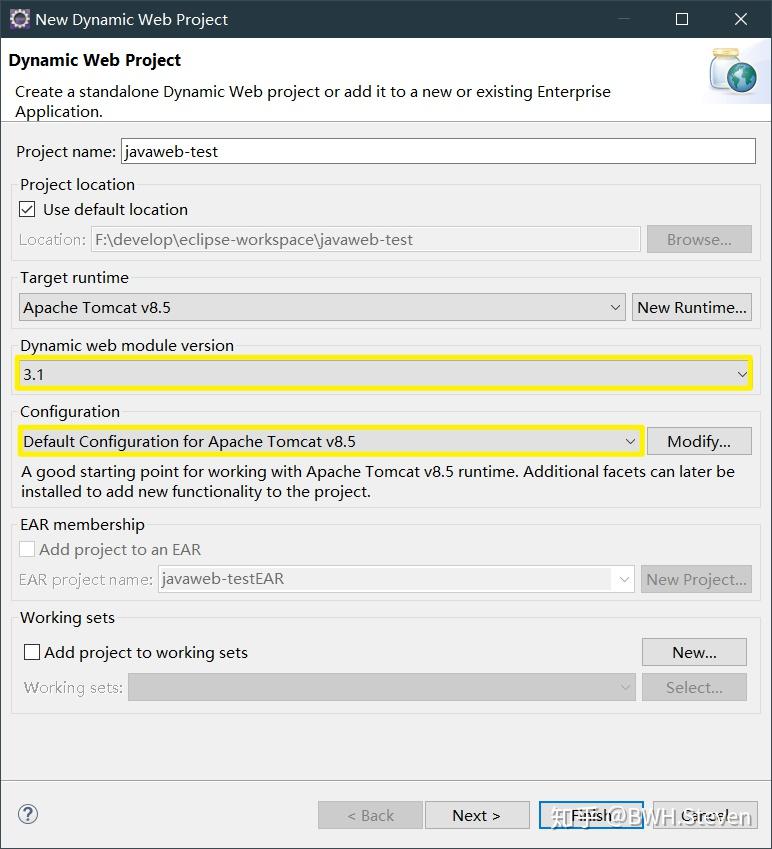Click New under Working sets
The width and height of the screenshot is (772, 849).
point(694,652)
